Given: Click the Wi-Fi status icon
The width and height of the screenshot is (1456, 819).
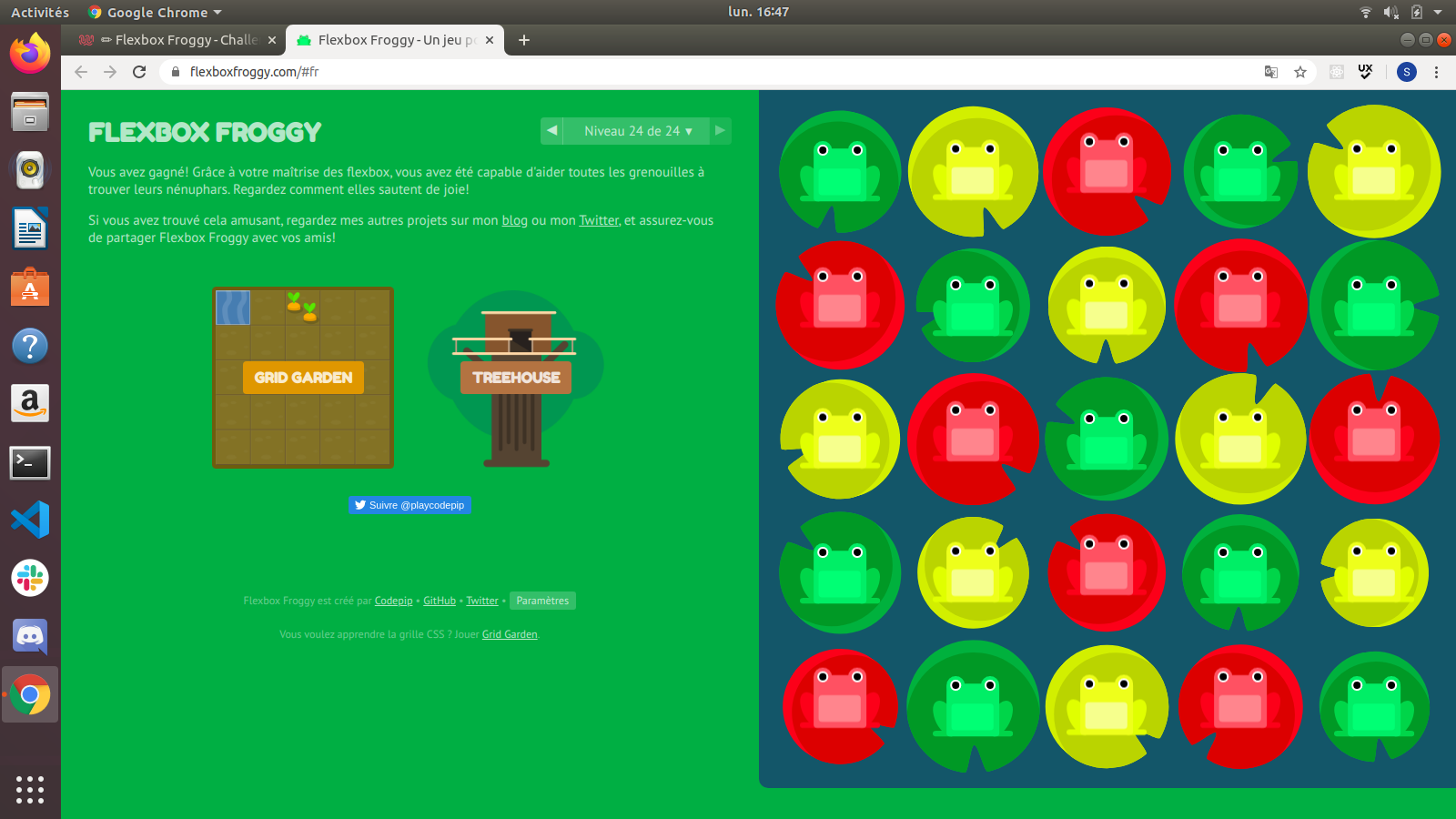Looking at the screenshot, I should [x=1365, y=12].
